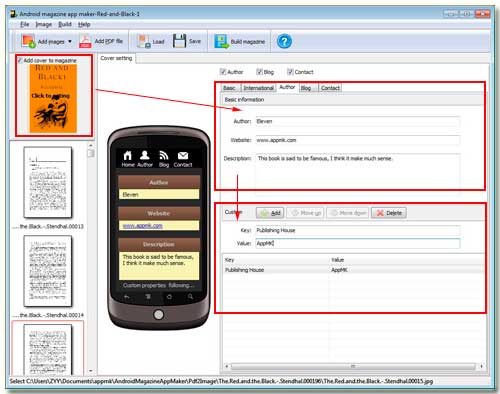500x394 pixels.
Task: Click the application icon in title bar
Action: pos(13,14)
